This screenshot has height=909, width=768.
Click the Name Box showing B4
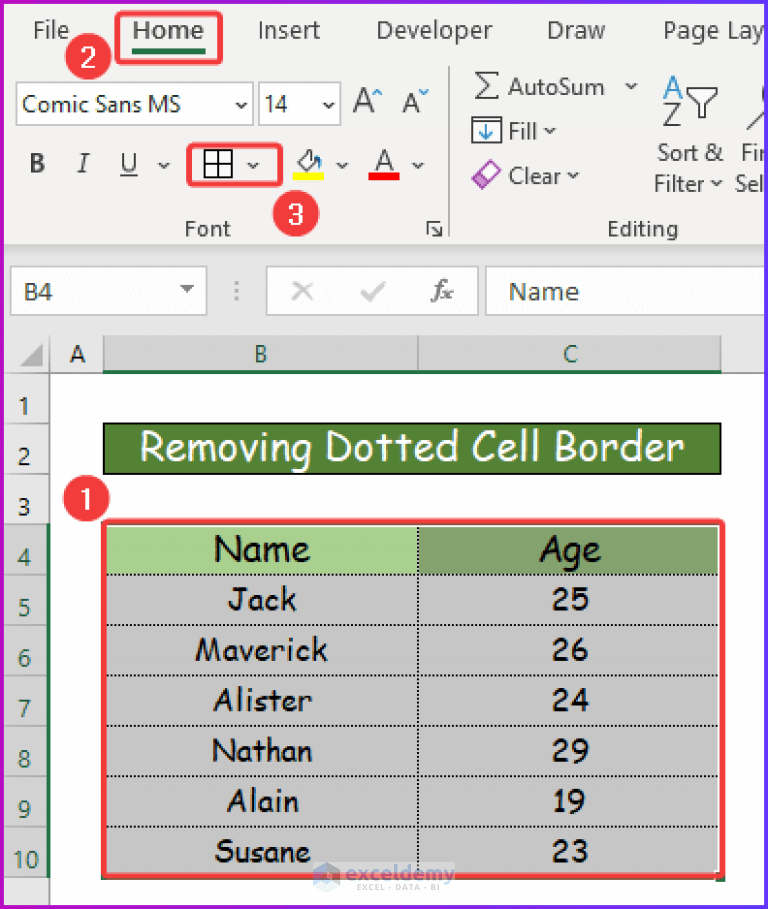(100, 291)
